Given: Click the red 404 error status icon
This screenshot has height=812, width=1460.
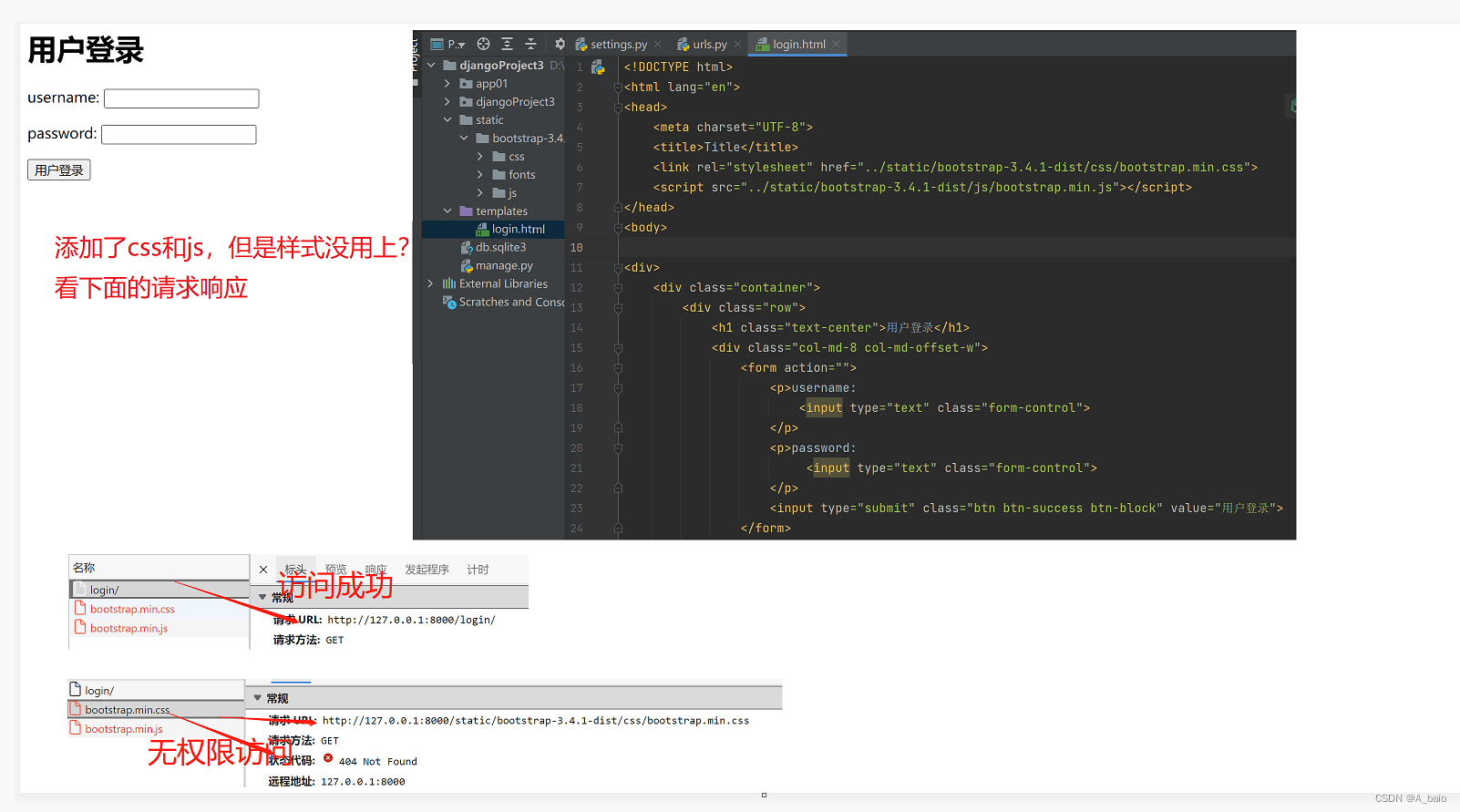Looking at the screenshot, I should [328, 758].
